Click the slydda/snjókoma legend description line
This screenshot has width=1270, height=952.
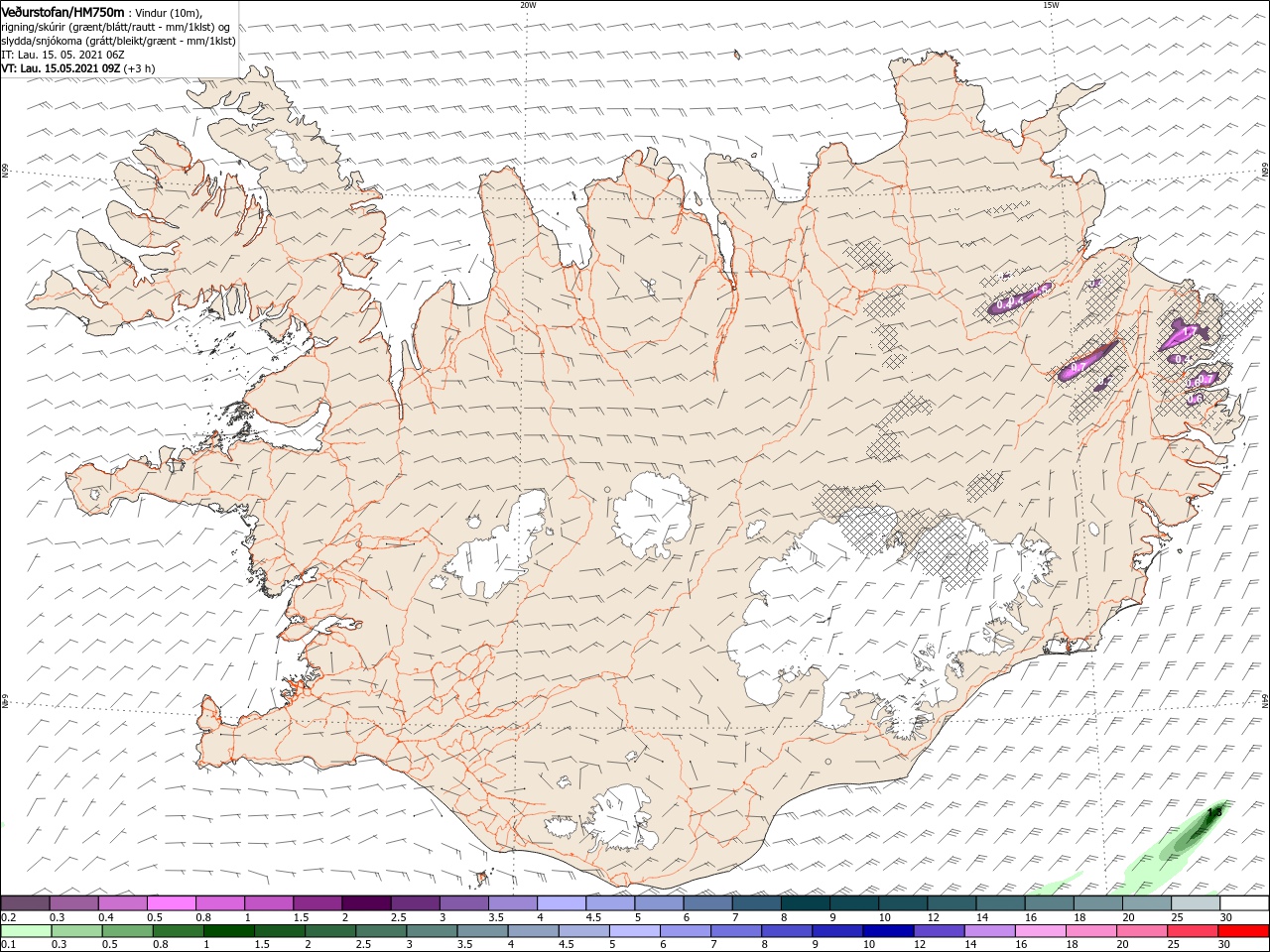click(118, 41)
